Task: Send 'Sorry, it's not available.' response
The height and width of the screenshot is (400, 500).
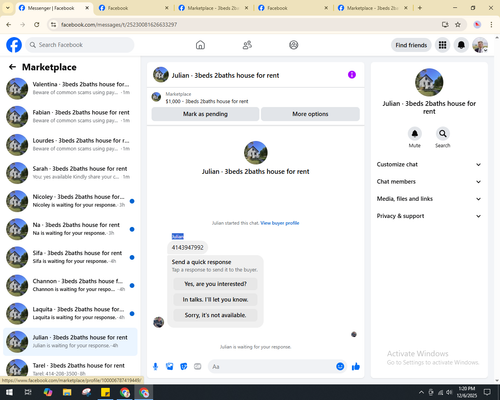Action: (215, 315)
